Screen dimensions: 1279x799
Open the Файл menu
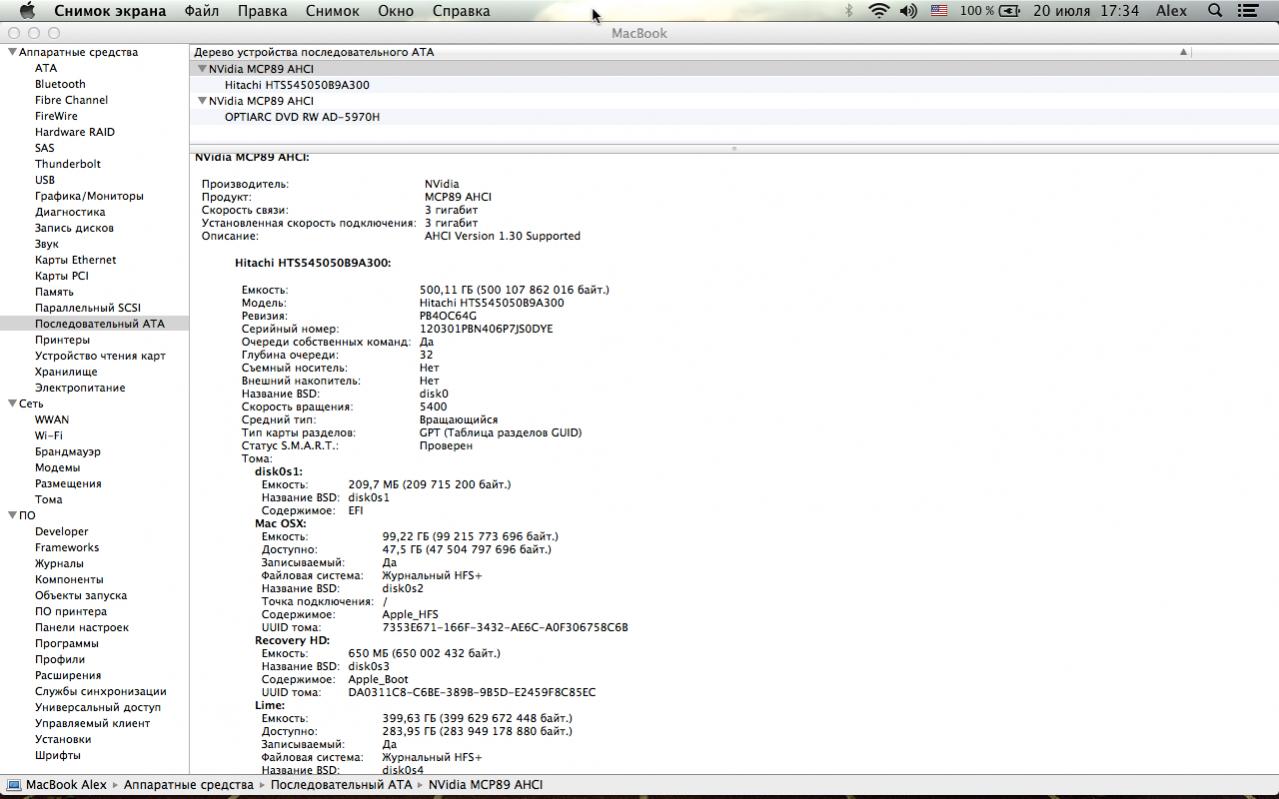point(202,11)
